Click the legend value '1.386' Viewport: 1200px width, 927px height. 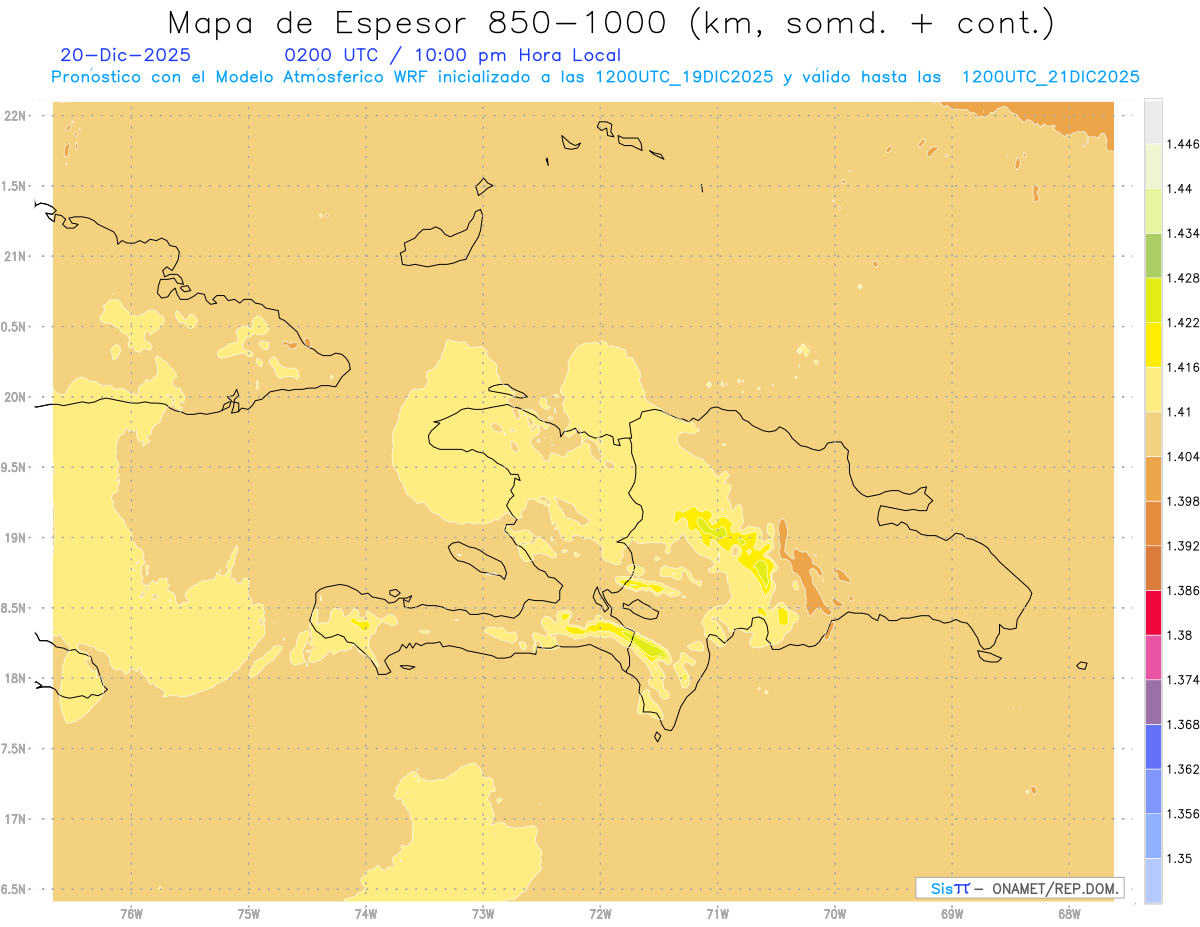pyautogui.click(x=1182, y=590)
